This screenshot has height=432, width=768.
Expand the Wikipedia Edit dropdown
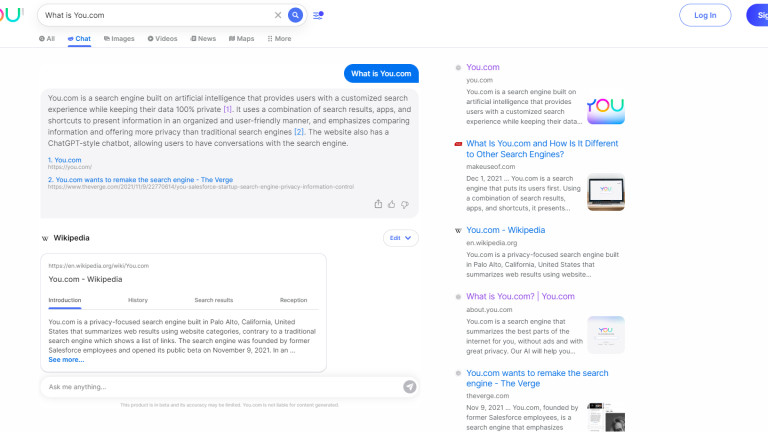coord(400,238)
